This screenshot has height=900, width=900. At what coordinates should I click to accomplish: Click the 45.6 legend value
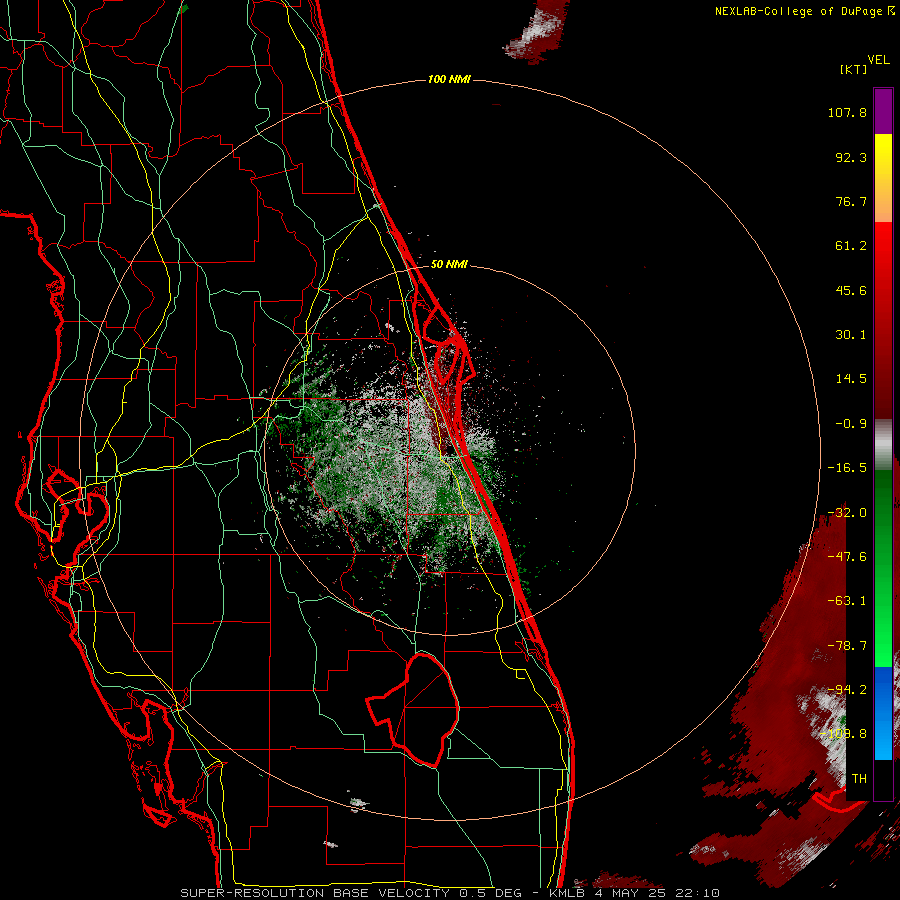tap(851, 290)
